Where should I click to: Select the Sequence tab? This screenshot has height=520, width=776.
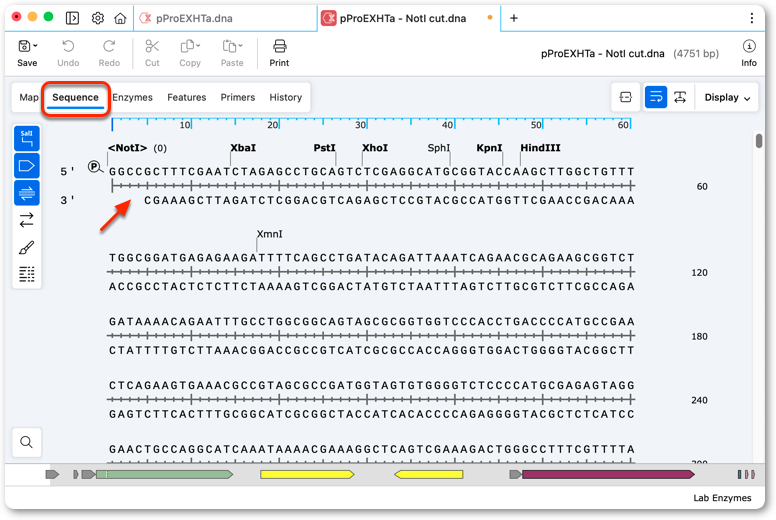tap(75, 97)
